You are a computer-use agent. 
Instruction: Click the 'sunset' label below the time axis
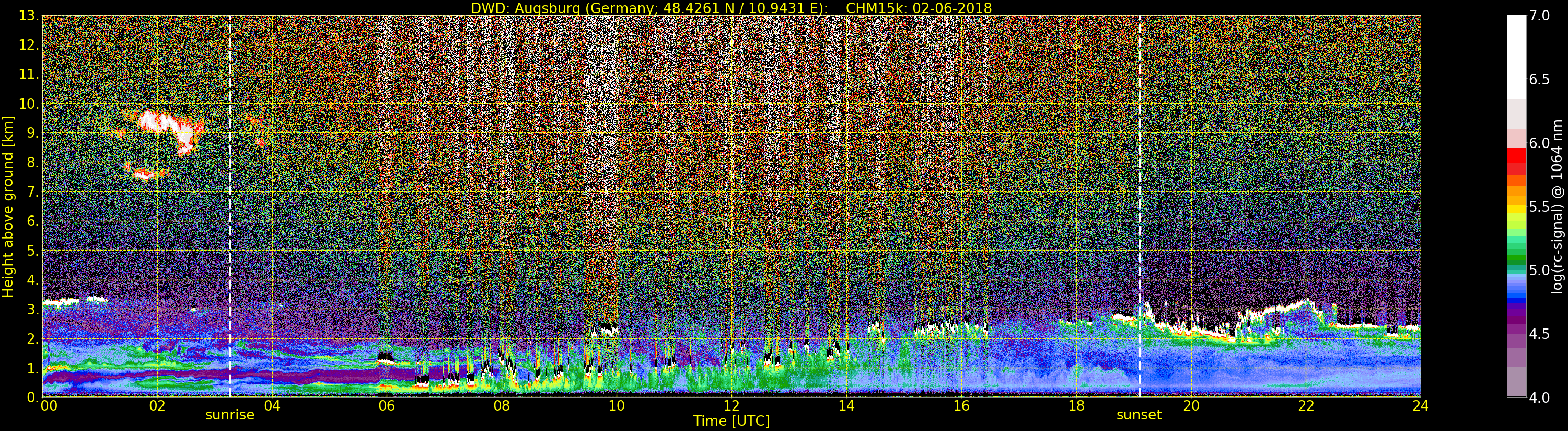1139,415
